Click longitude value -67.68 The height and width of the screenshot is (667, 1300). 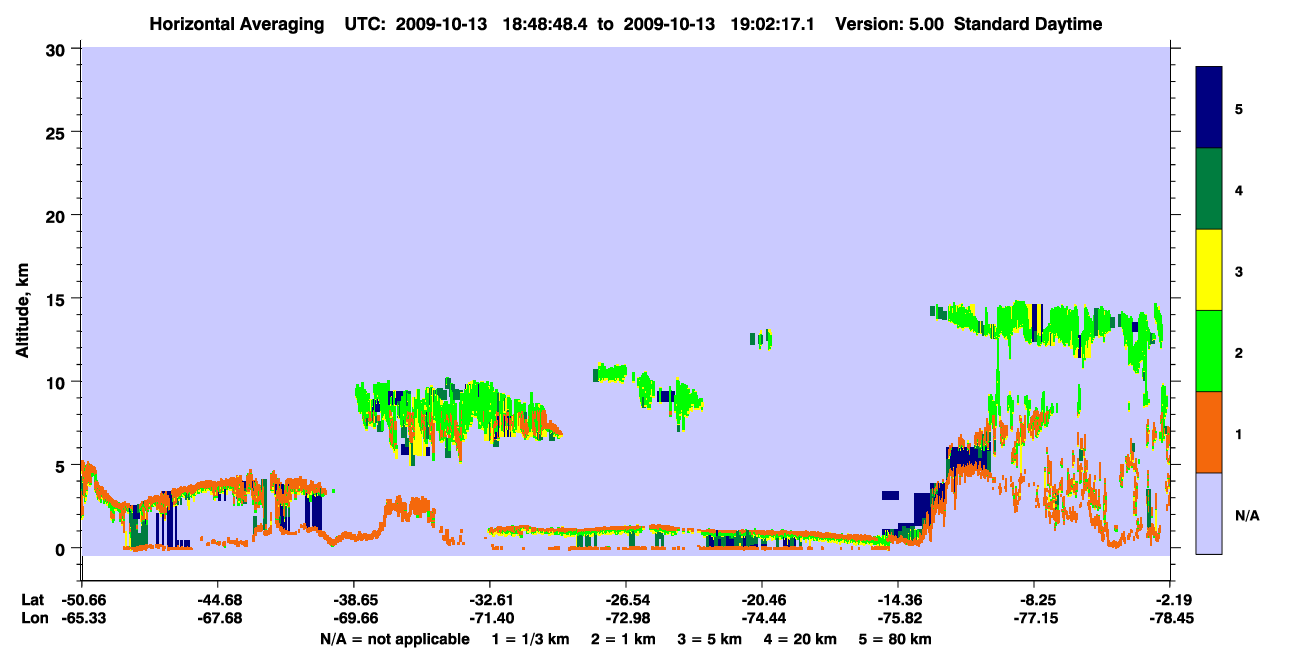pos(217,619)
